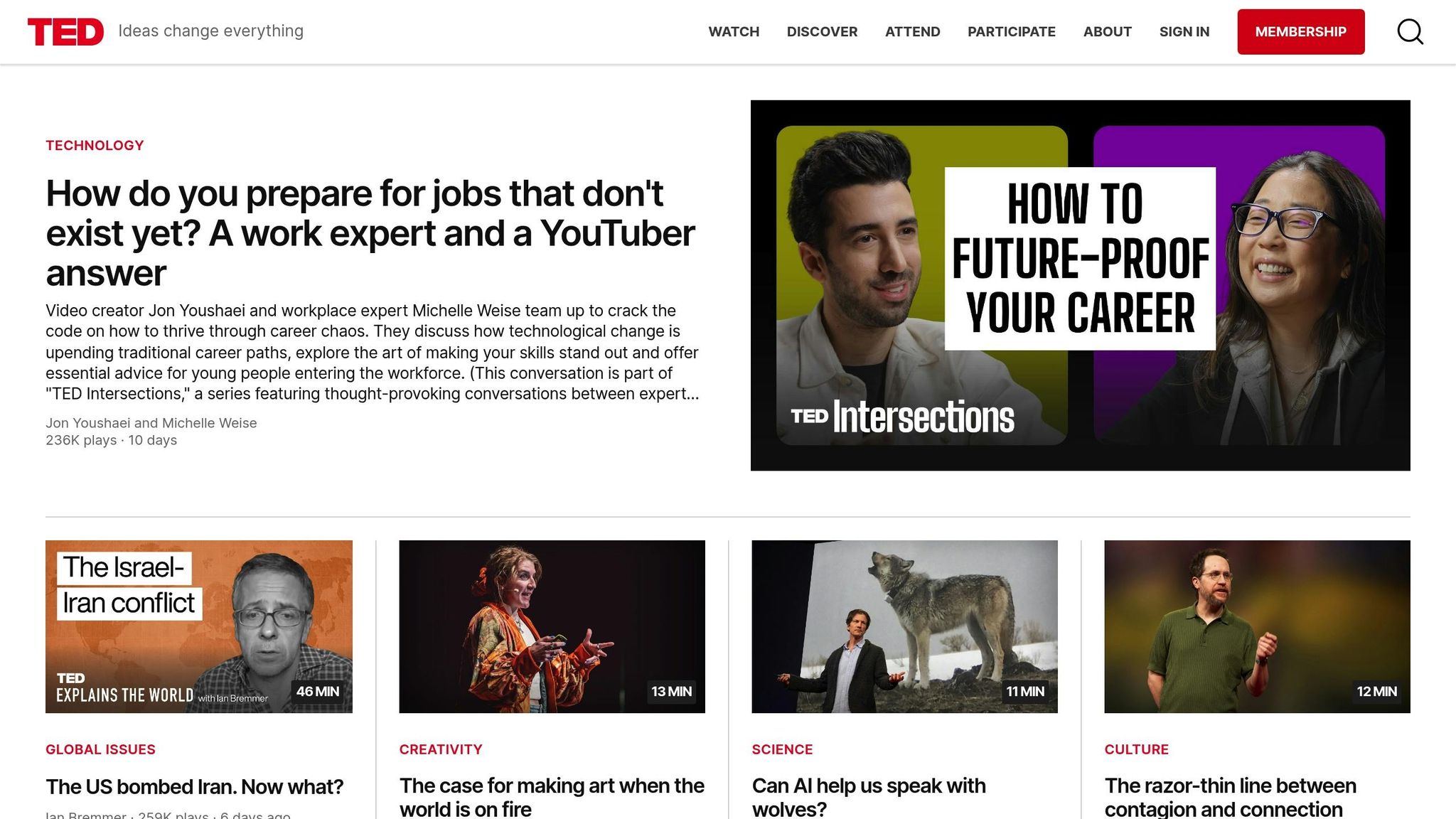
Task: Click SIGN IN
Action: [1184, 31]
